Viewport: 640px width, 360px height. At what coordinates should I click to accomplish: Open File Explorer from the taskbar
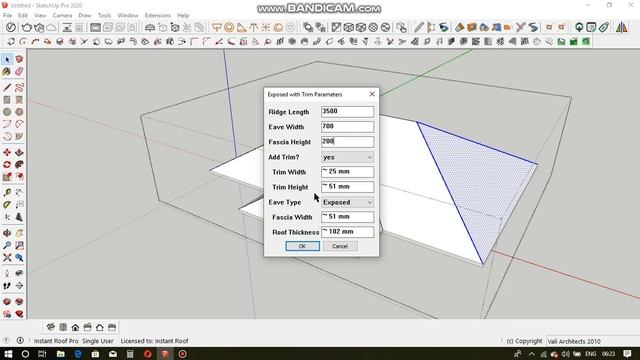click(60, 354)
